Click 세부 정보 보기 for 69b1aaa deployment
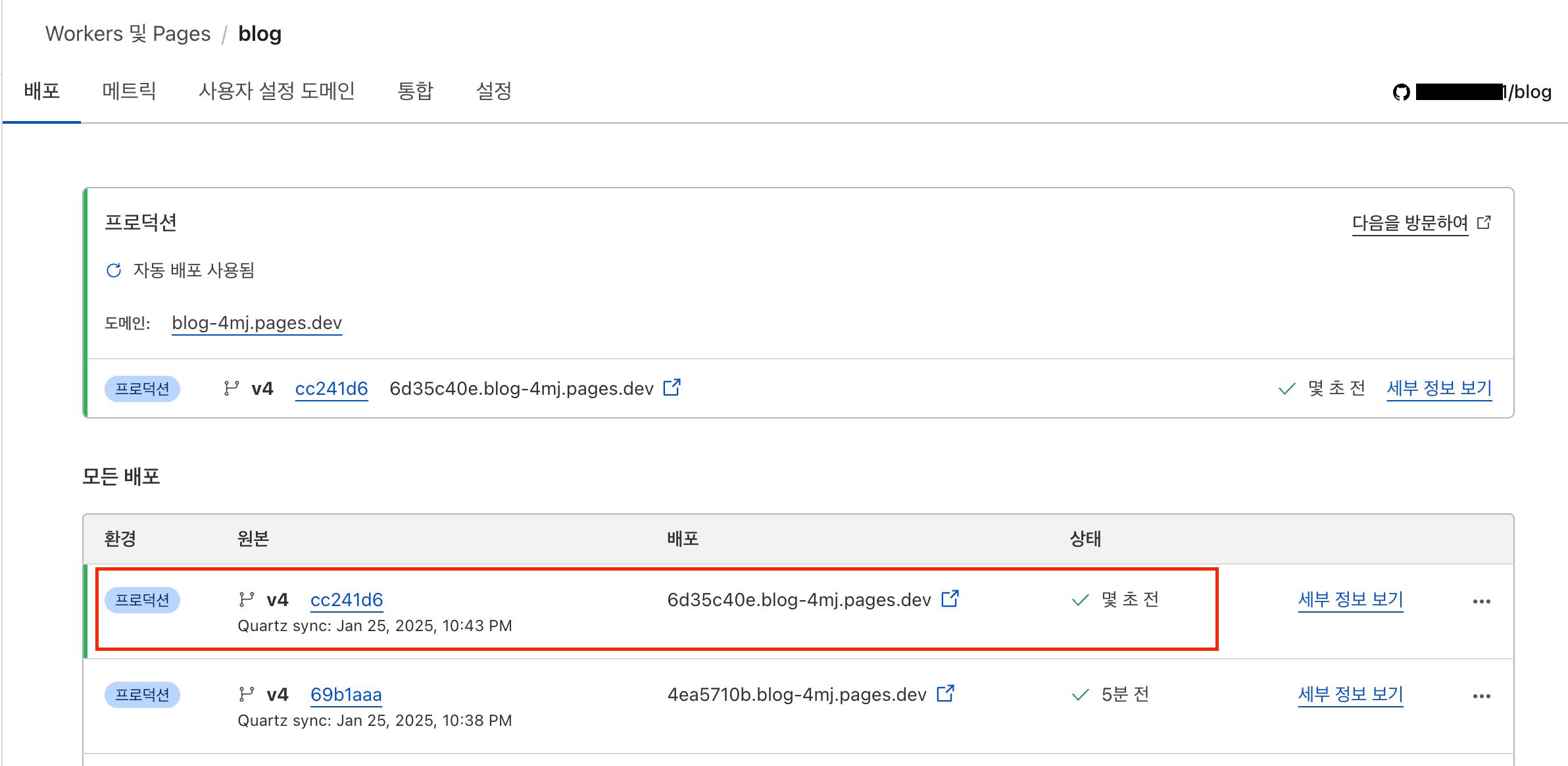Image resolution: width=1568 pixels, height=766 pixels. coord(1350,694)
